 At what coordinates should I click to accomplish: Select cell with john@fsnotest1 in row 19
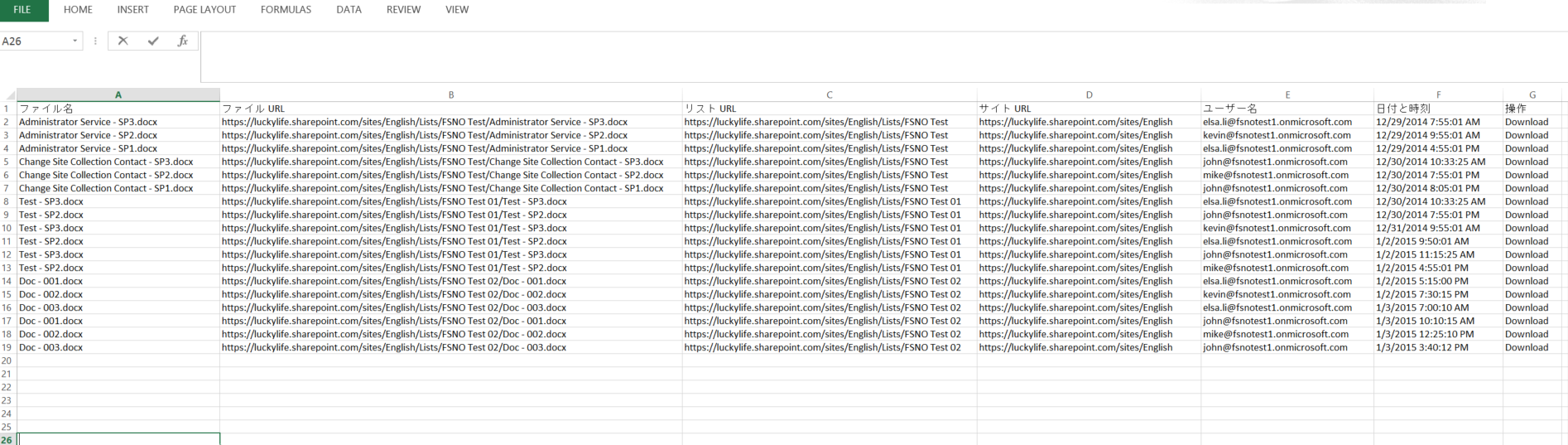pyautogui.click(x=1287, y=347)
